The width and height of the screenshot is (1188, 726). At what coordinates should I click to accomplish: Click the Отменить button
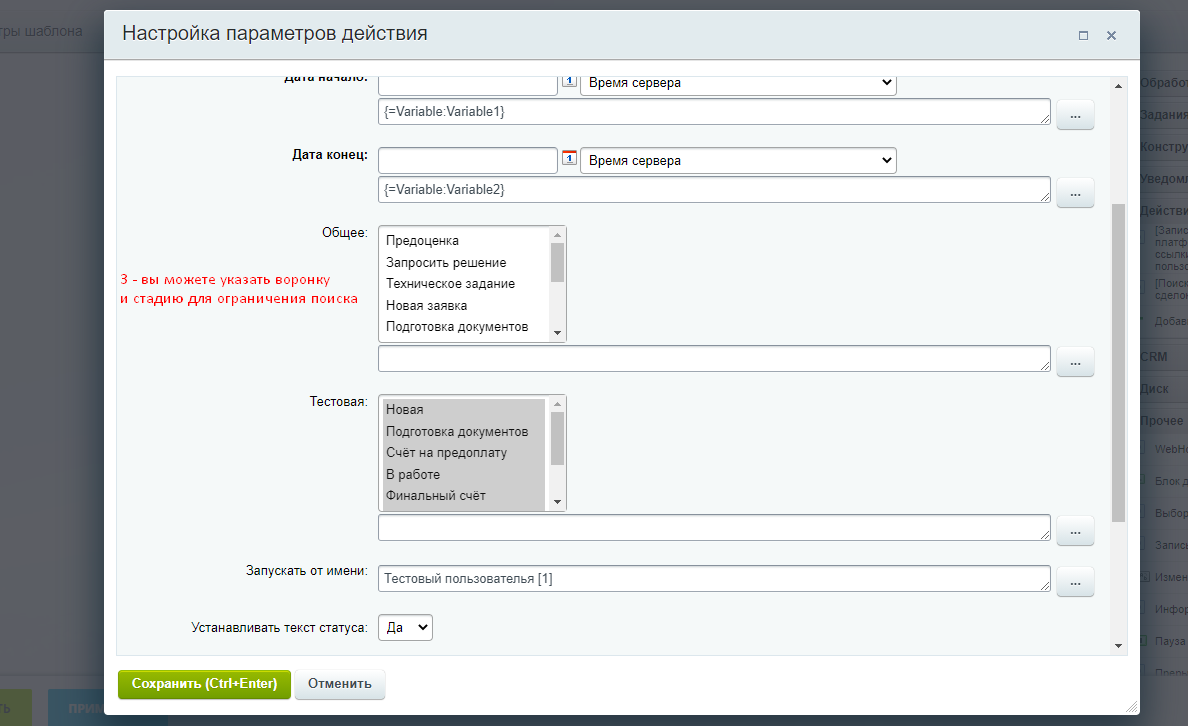pos(340,684)
